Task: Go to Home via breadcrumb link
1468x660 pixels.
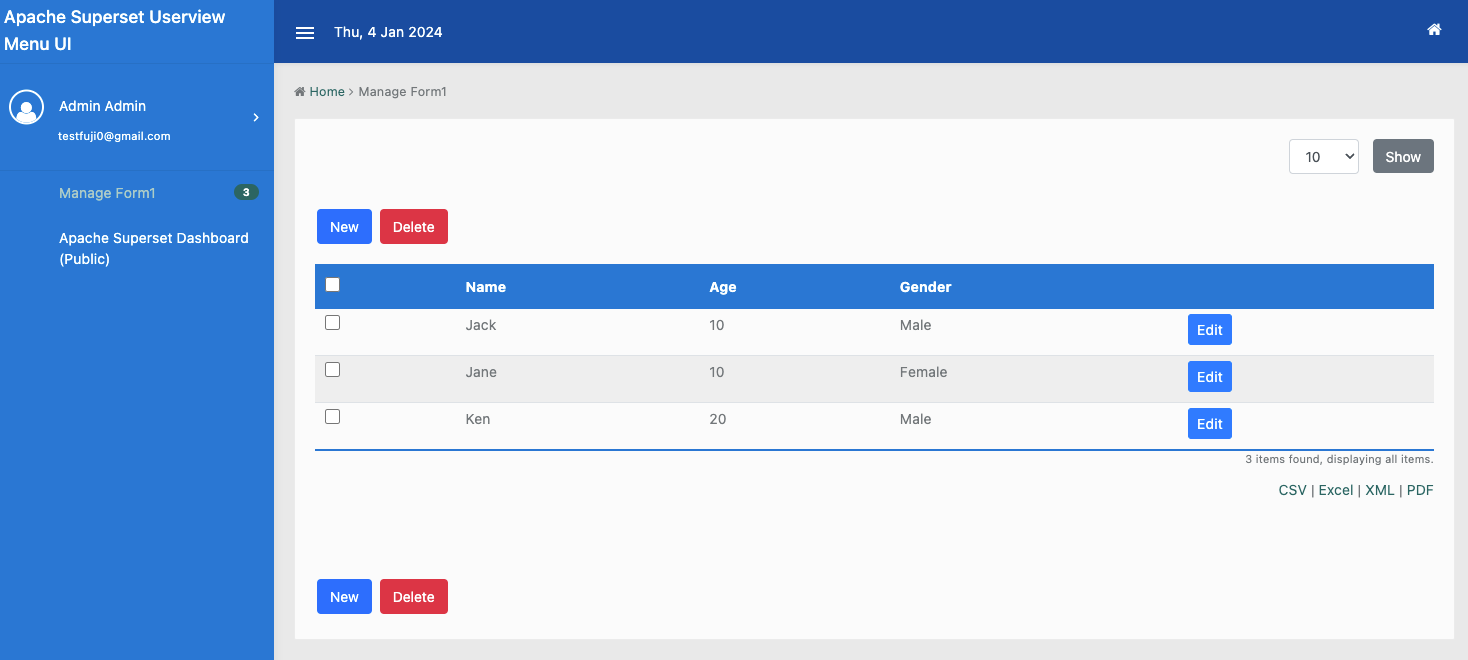Action: pos(326,92)
